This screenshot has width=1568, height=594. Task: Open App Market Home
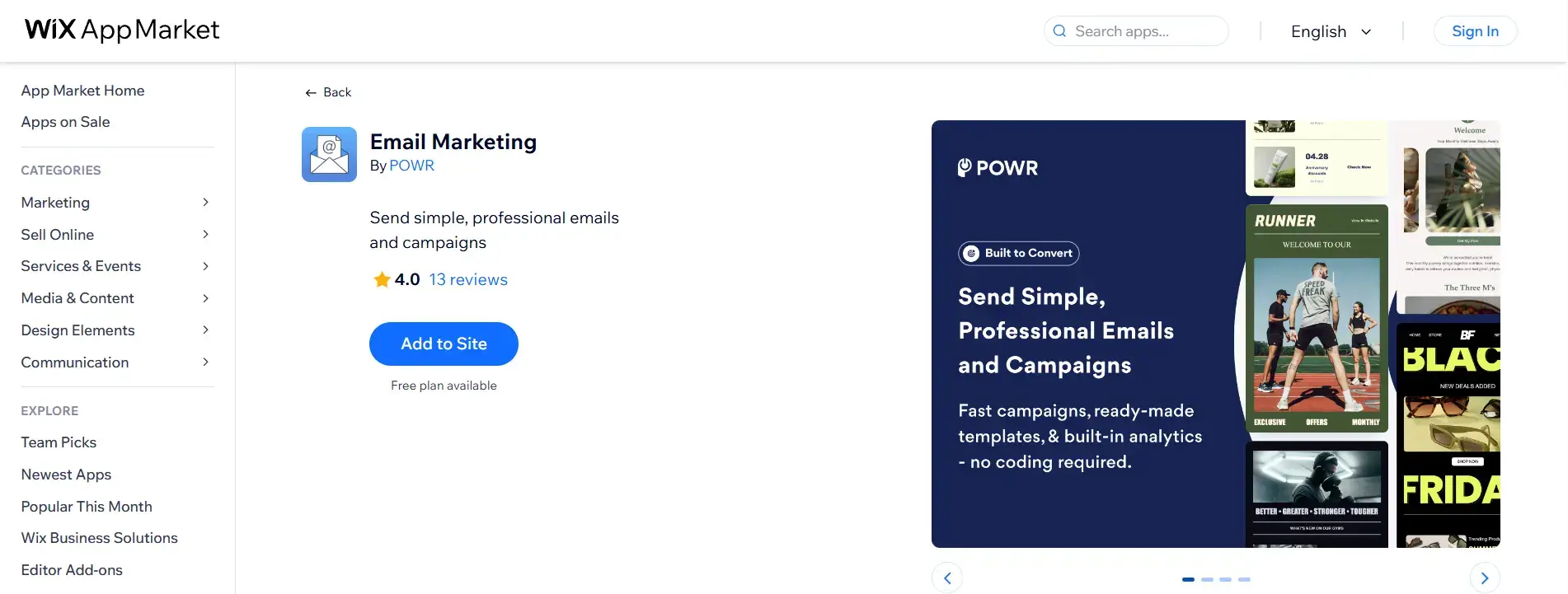[82, 91]
